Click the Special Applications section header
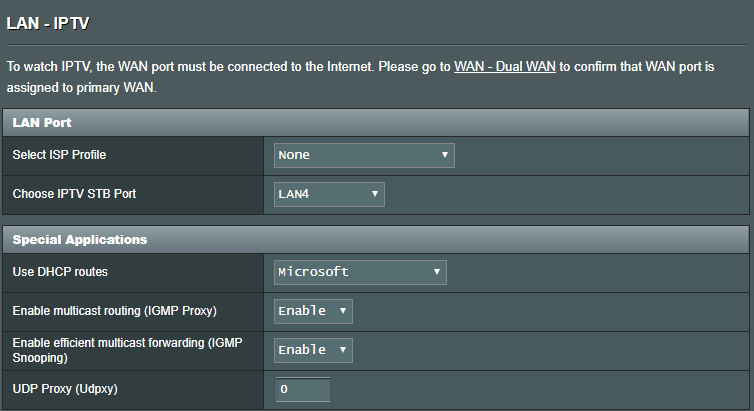This screenshot has width=754, height=411. [80, 239]
